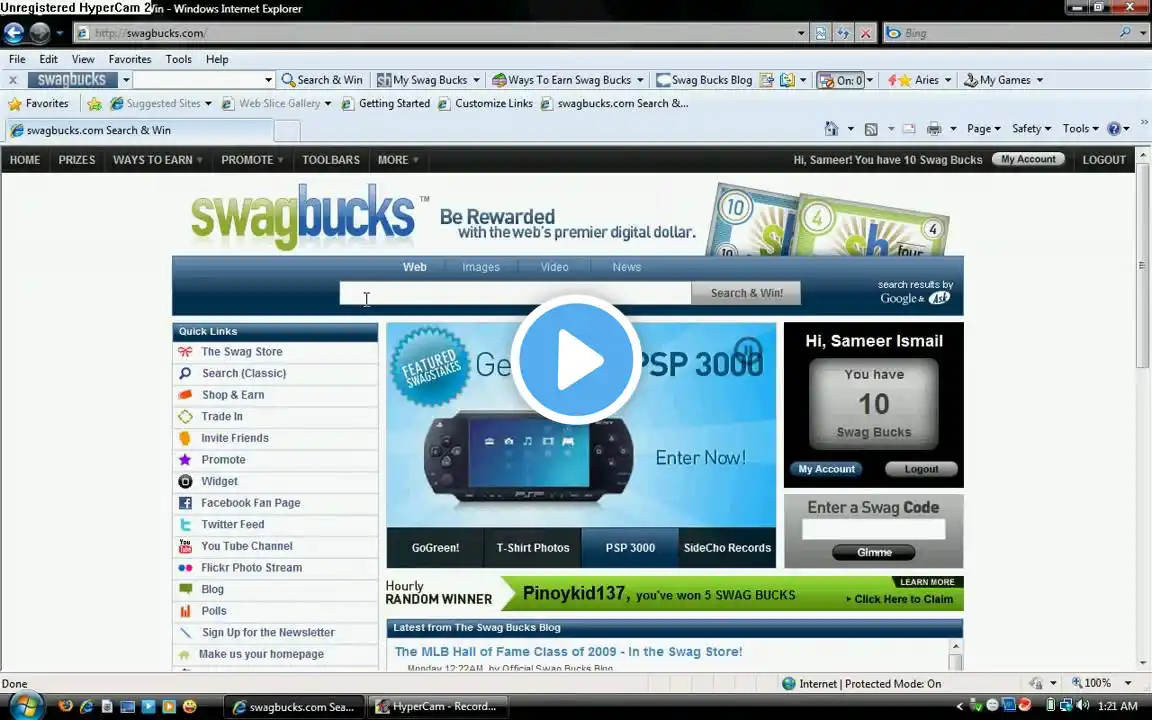Click the Print icon in command bar

[934, 129]
